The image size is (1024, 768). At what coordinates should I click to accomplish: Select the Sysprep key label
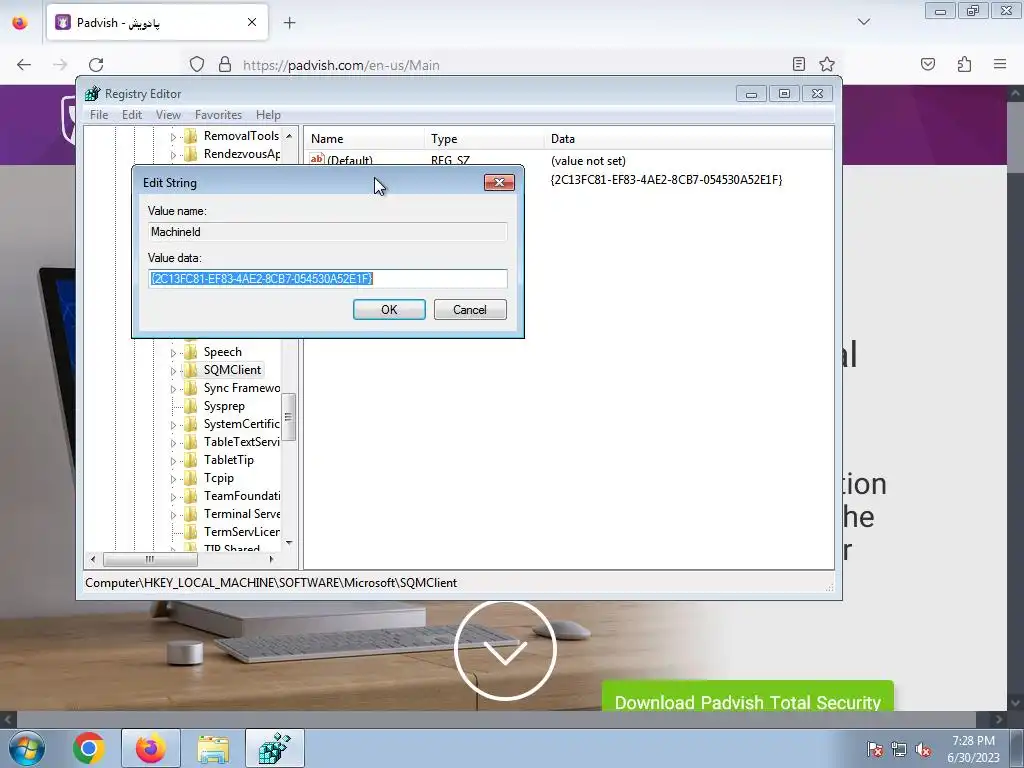coord(224,406)
